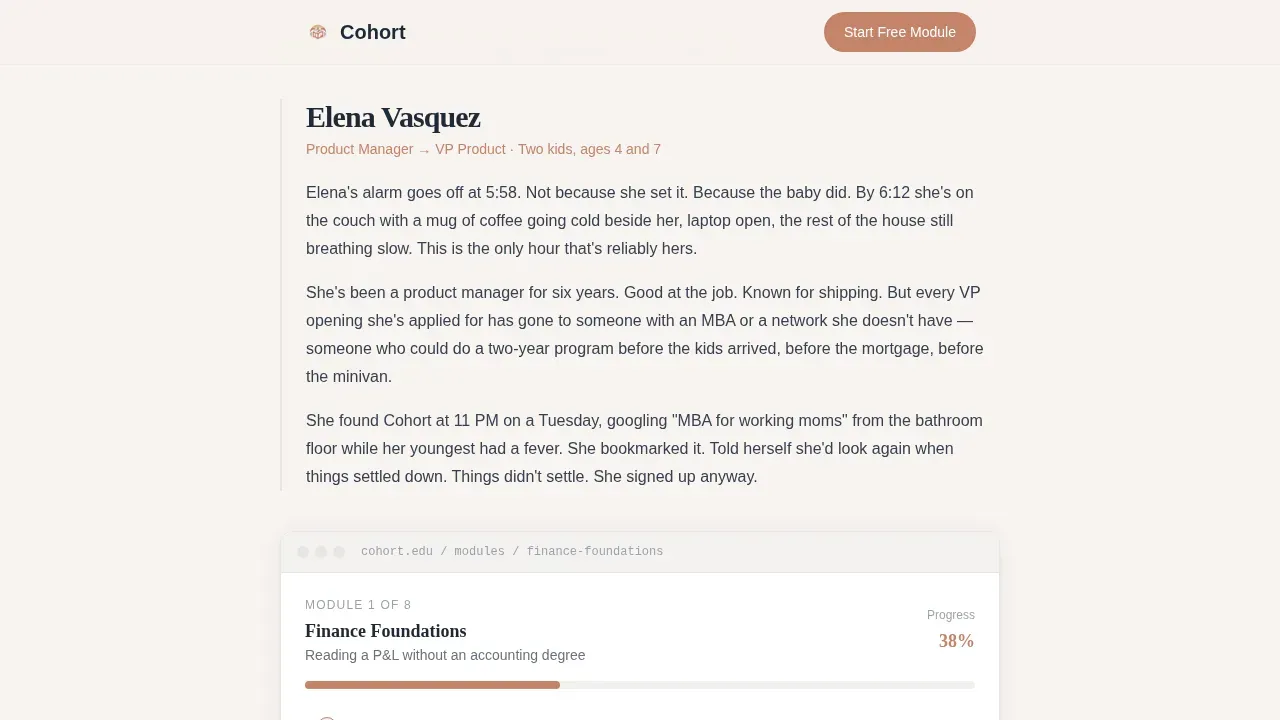Click the middle gray window dot

pyautogui.click(x=321, y=552)
